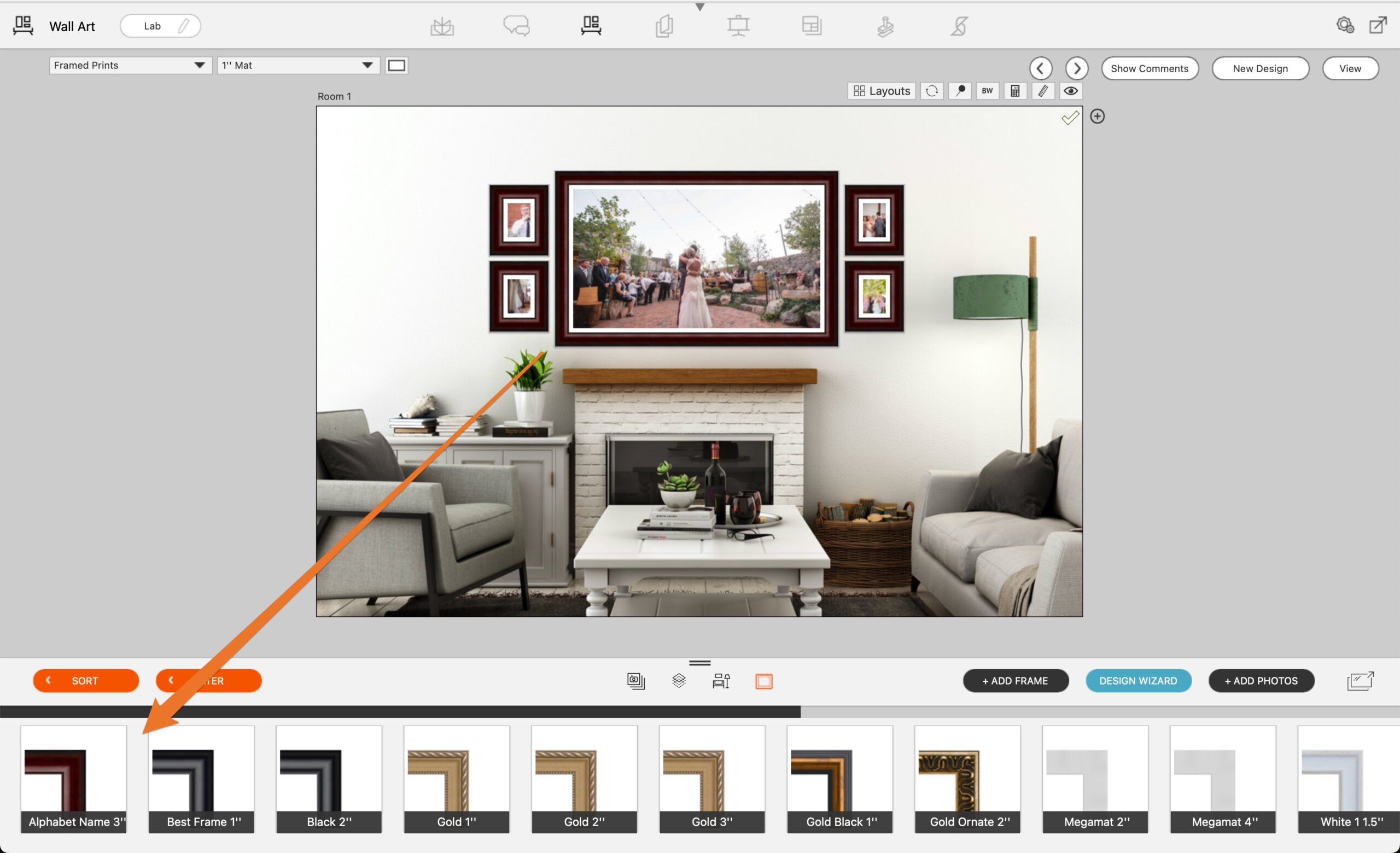The height and width of the screenshot is (853, 1400).
Task: Toggle the eye preview visibility button
Action: [x=1070, y=91]
